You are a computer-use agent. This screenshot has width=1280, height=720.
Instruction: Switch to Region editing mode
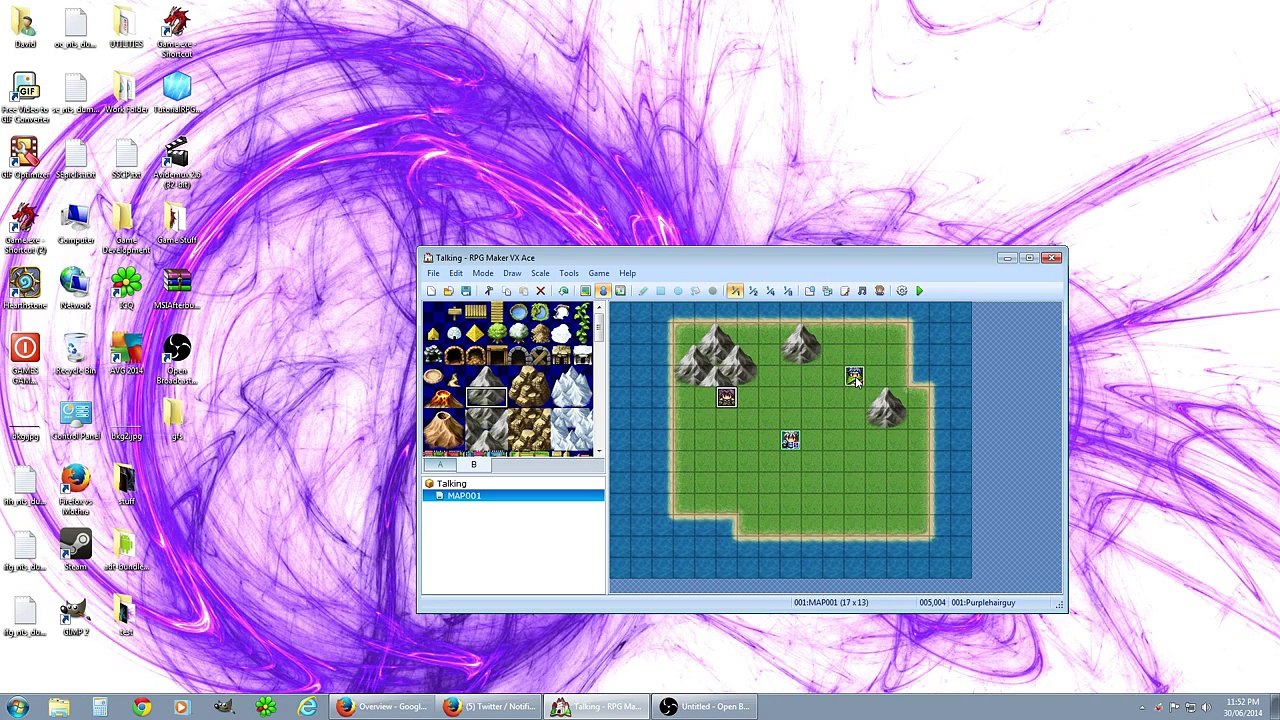620,291
